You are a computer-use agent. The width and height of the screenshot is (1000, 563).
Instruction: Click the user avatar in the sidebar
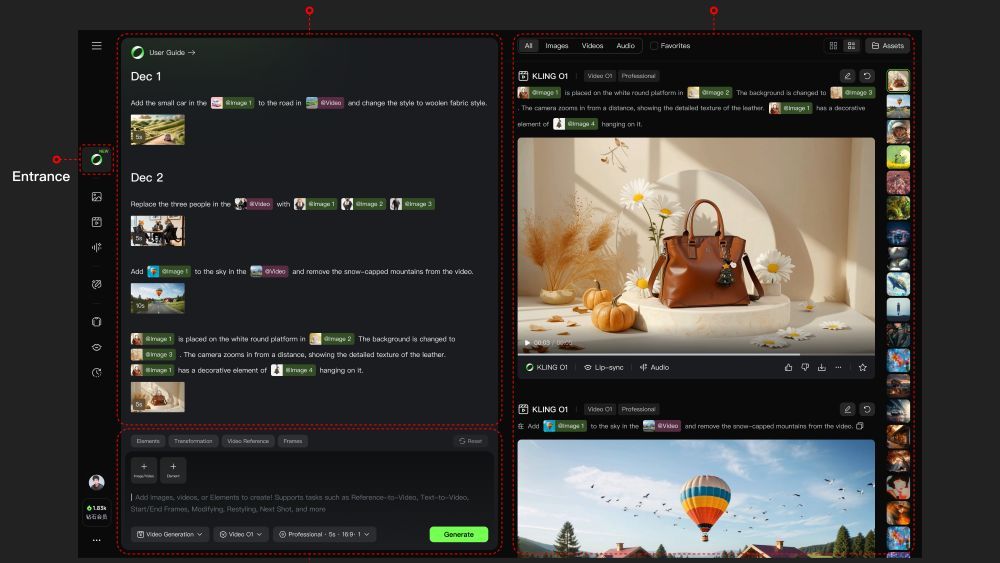[x=96, y=482]
